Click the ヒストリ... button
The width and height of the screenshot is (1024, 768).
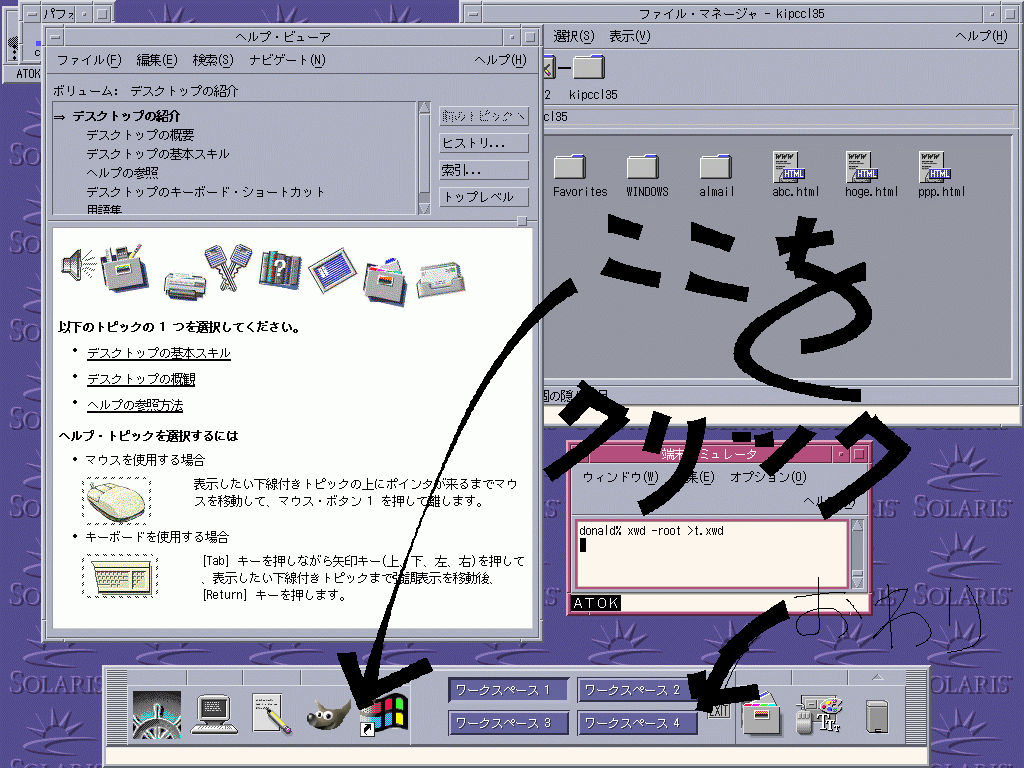[484, 143]
